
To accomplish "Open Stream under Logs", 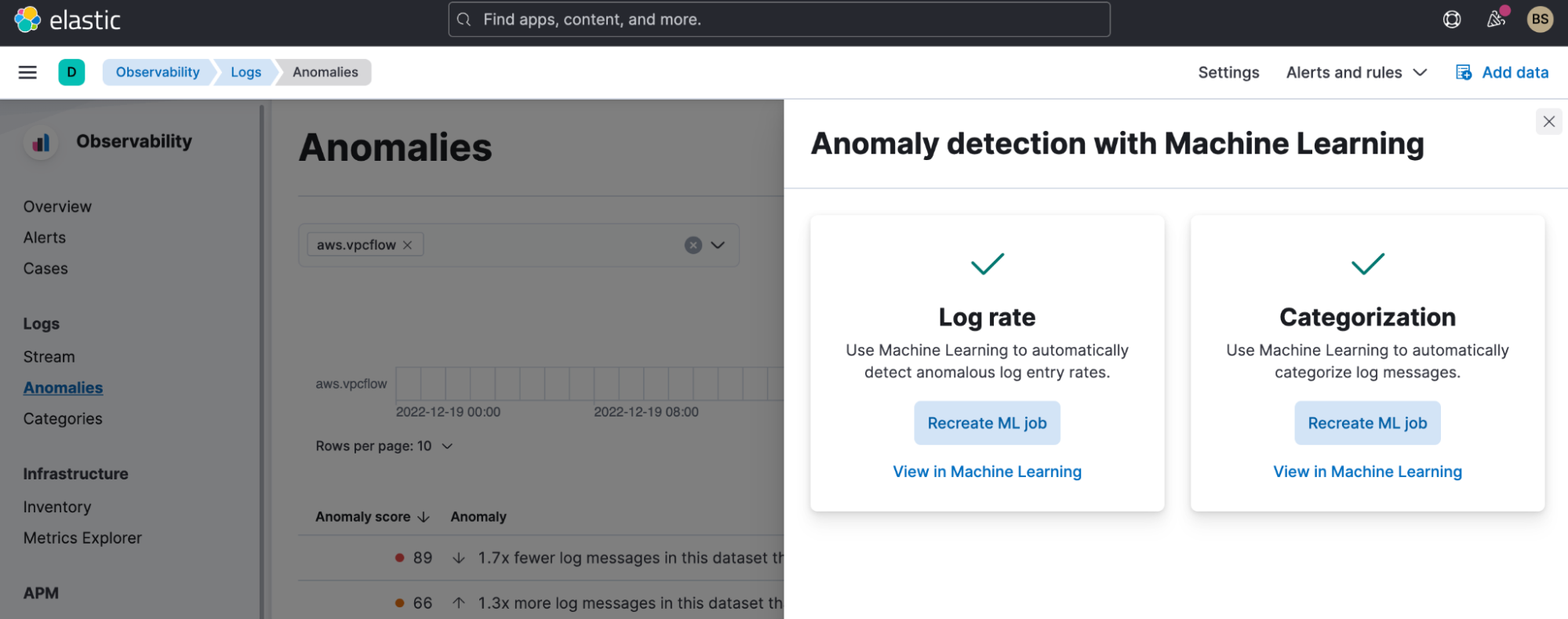I will [x=49, y=356].
